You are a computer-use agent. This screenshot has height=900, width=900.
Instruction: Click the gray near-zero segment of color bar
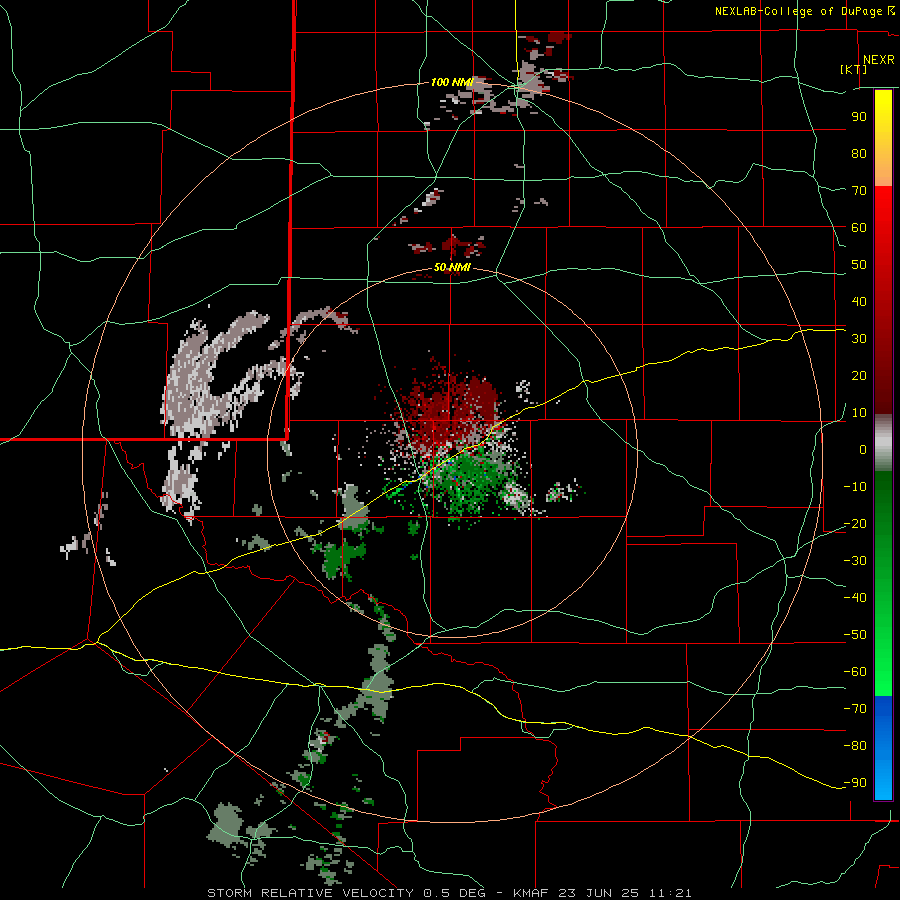883,443
